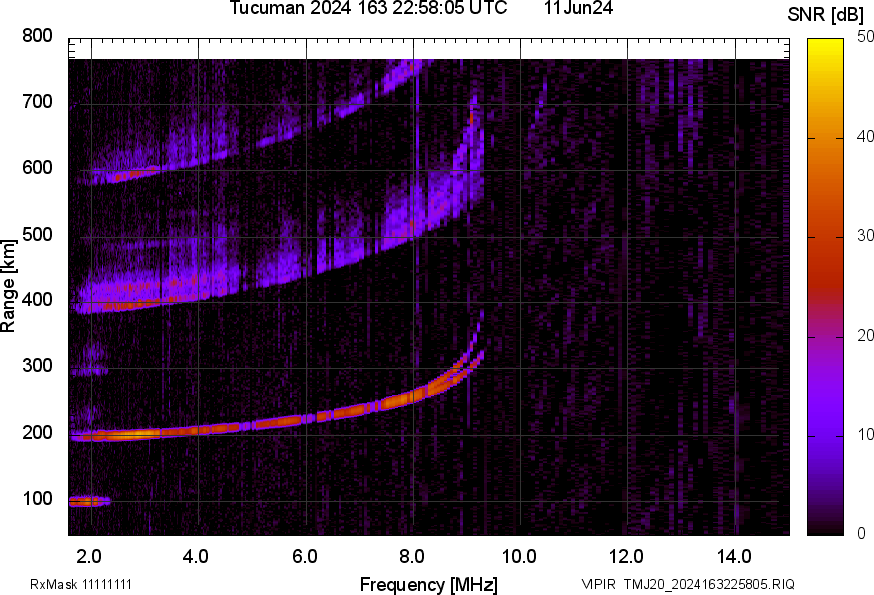Click the faint echo patch near 300 km
Viewport: 874px width, 595px height.
tap(89, 370)
